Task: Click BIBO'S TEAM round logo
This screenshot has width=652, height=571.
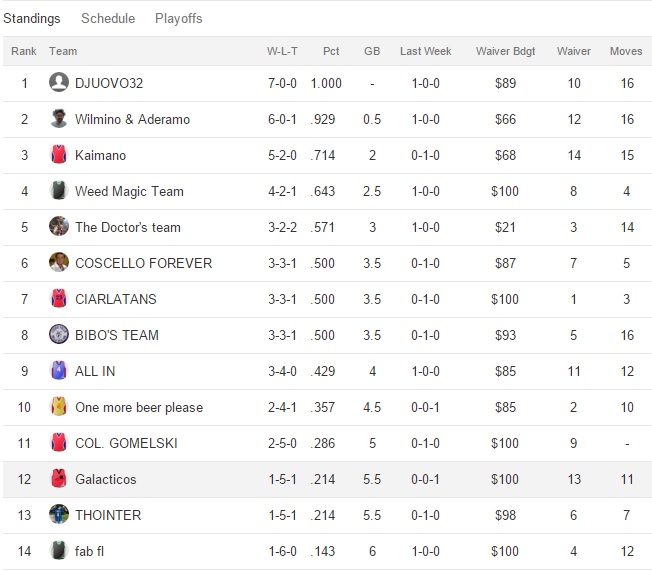Action: pos(59,335)
